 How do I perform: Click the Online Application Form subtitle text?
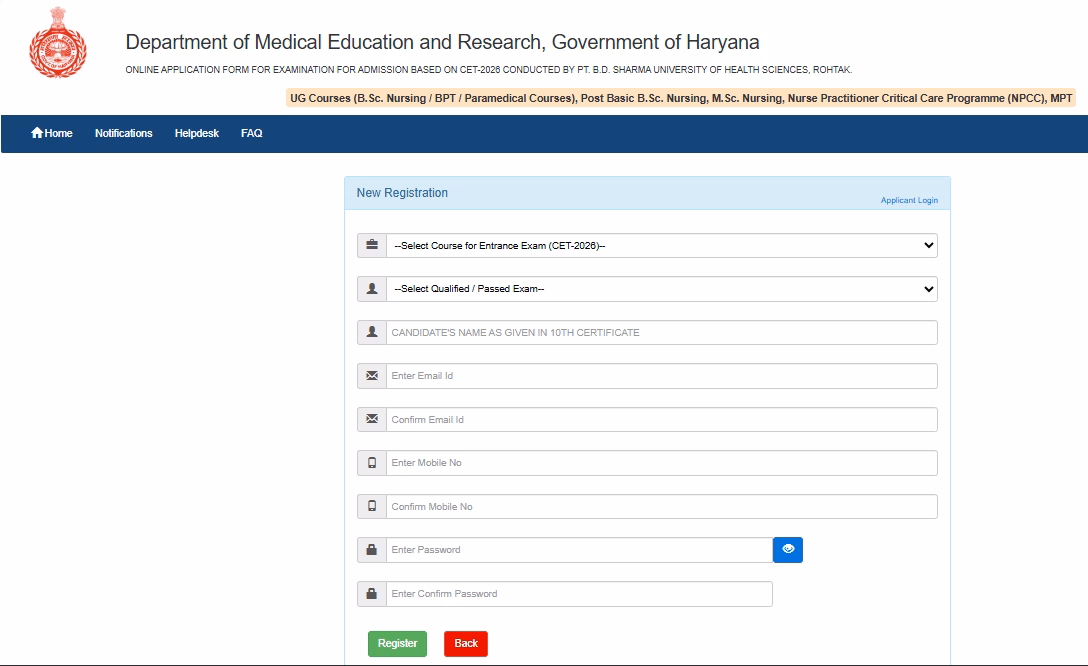tap(488, 69)
